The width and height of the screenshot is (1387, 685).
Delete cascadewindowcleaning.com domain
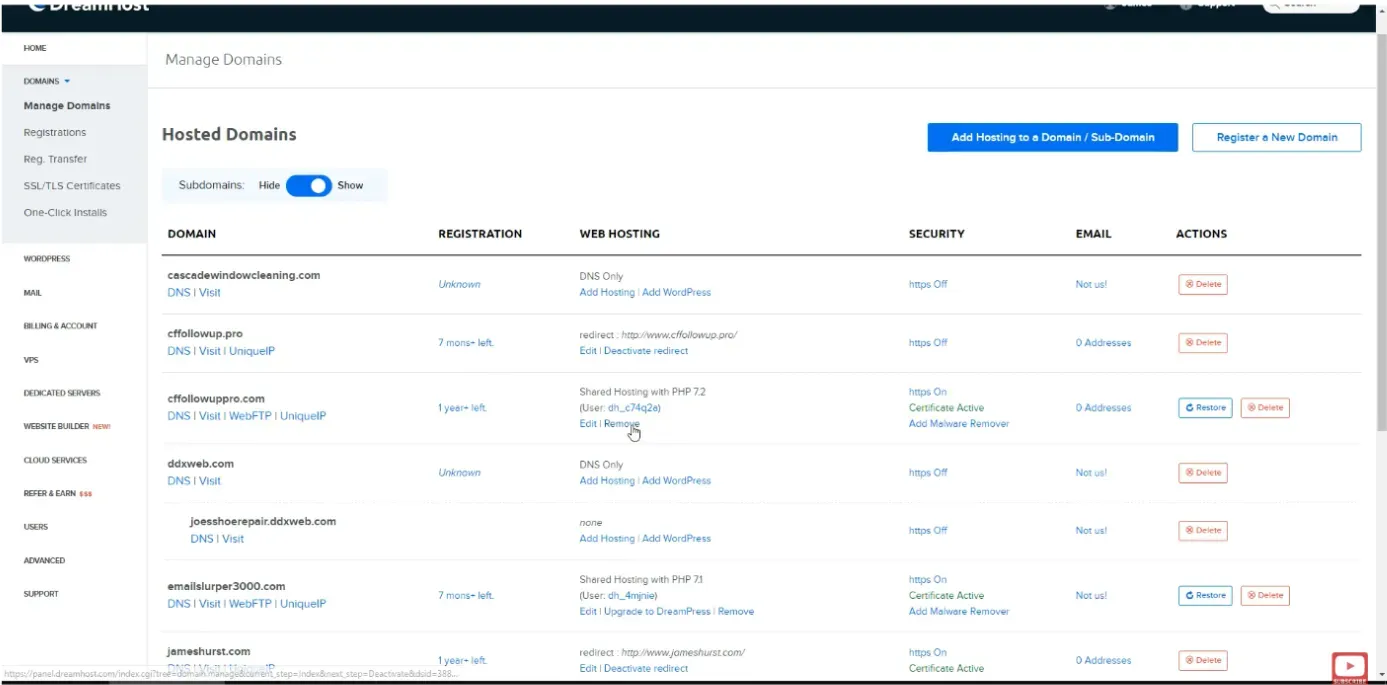[x=1203, y=285]
